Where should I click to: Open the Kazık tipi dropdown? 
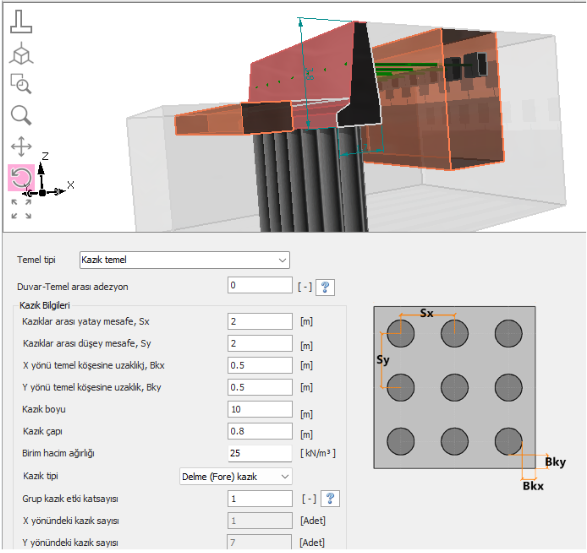[x=236, y=477]
